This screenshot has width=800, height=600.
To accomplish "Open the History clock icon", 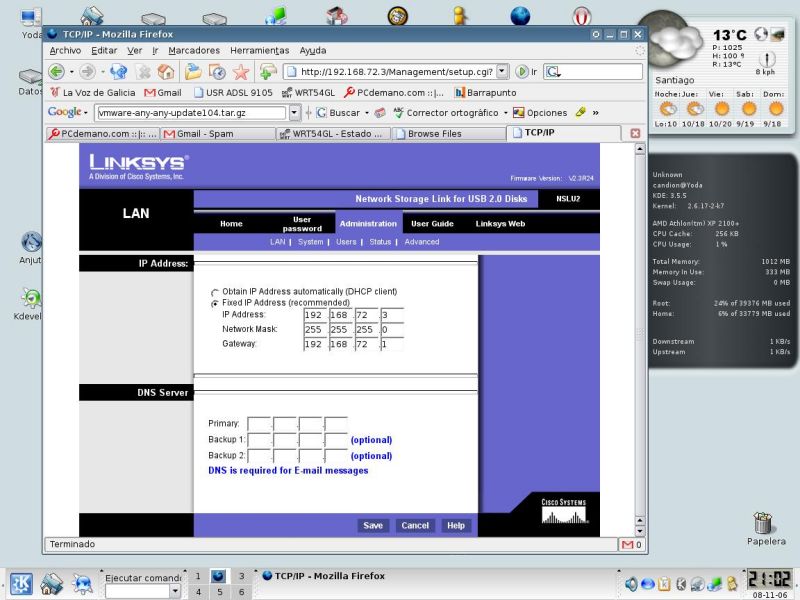I will point(217,72).
